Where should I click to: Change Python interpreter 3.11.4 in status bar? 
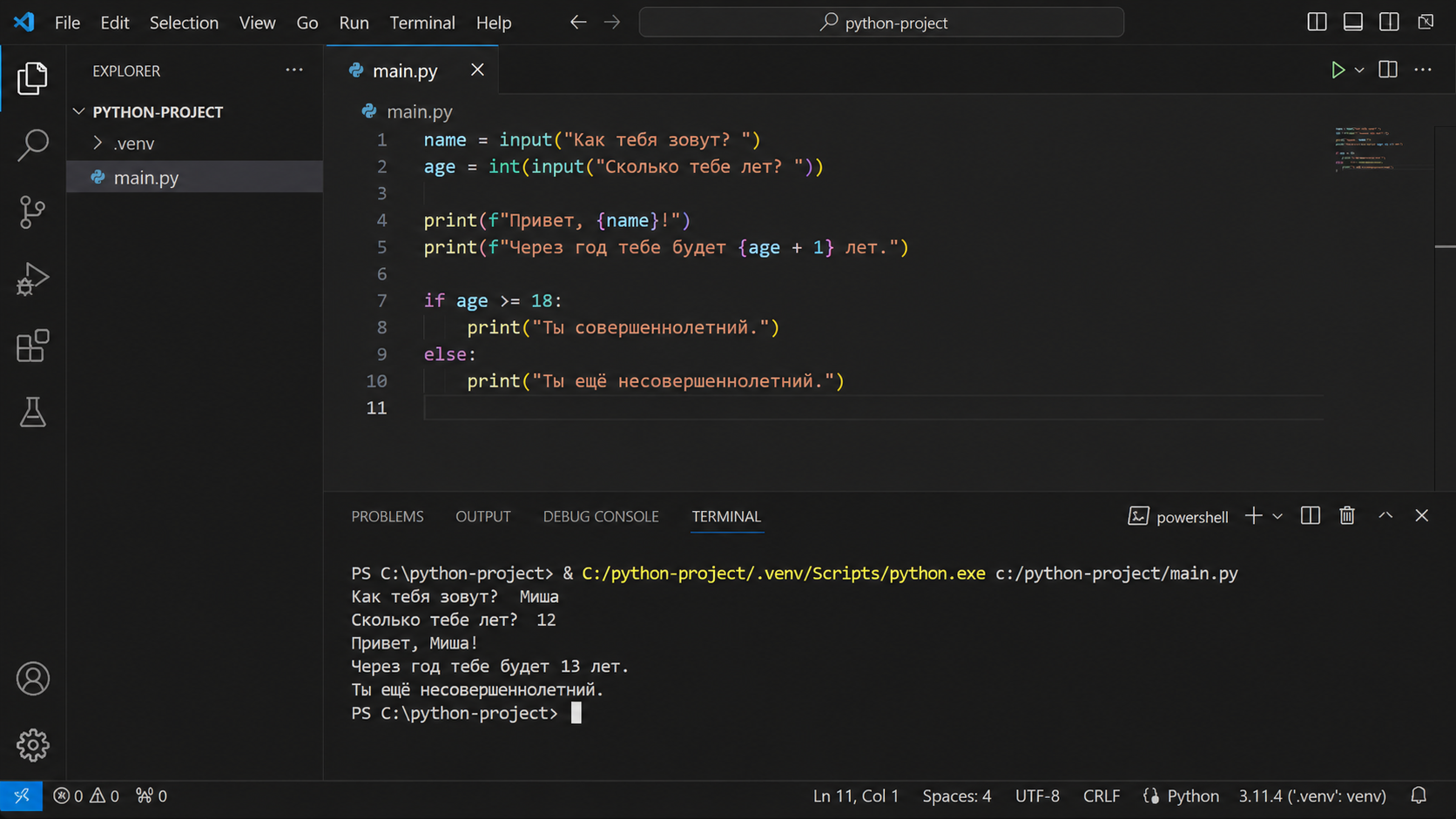(1312, 796)
